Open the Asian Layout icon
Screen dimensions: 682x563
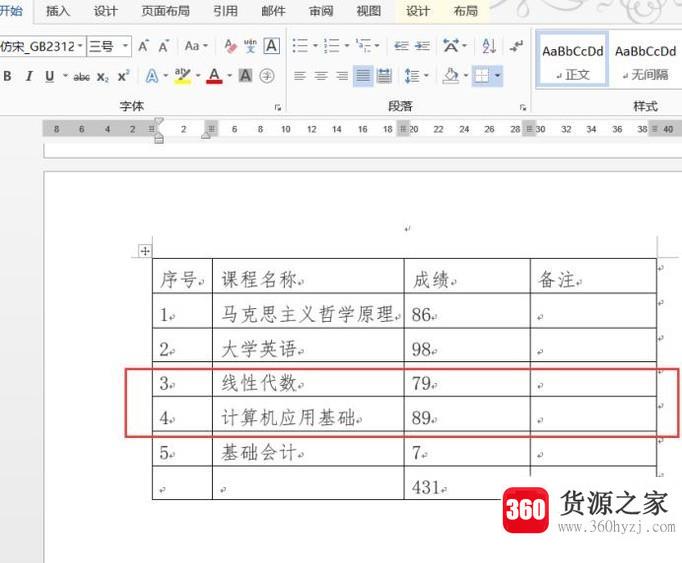[x=451, y=45]
